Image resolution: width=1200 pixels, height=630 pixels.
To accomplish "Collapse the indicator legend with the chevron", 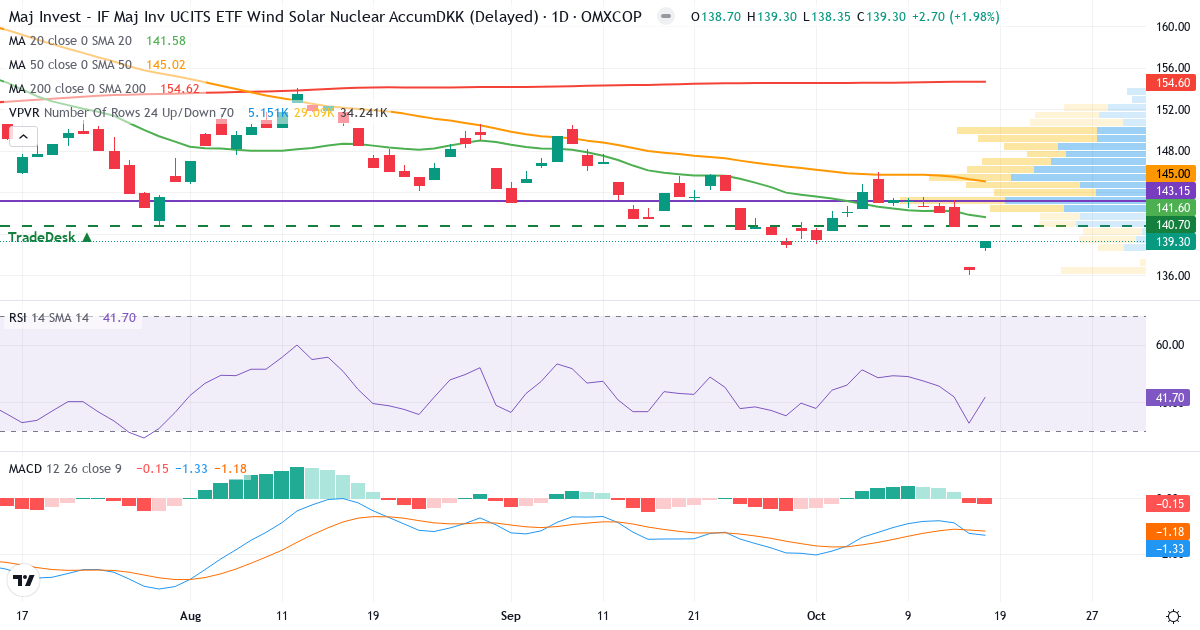I will click(24, 137).
